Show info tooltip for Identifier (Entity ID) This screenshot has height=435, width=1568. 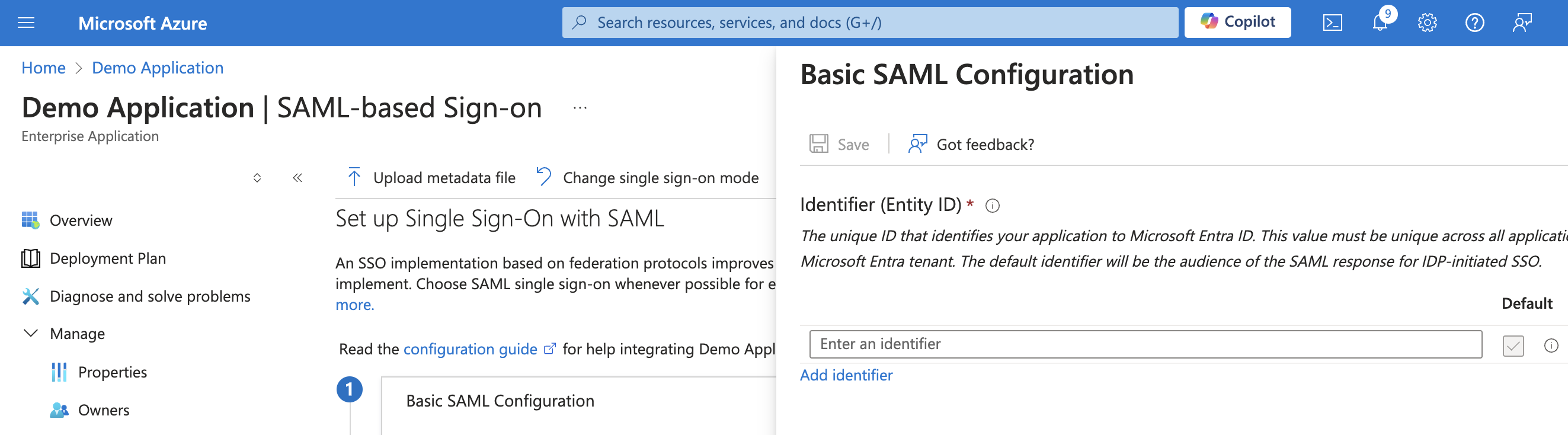pos(992,206)
